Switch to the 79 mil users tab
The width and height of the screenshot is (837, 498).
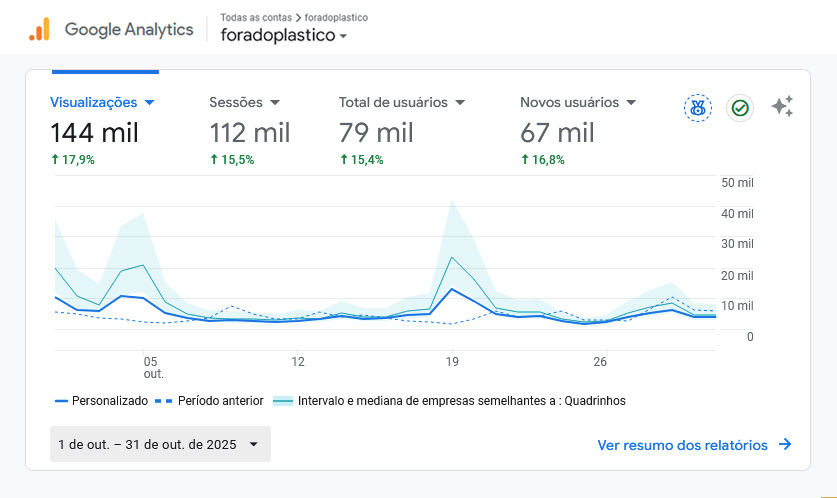[376, 132]
